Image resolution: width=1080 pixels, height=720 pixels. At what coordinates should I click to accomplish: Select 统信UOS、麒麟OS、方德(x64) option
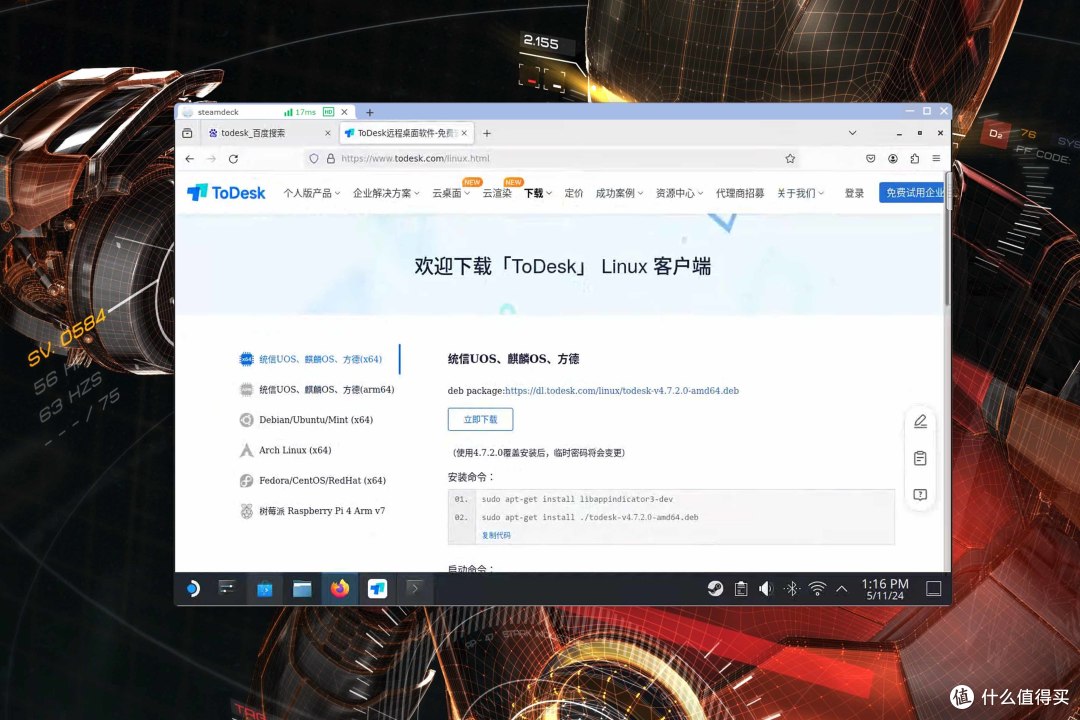pyautogui.click(x=320, y=359)
